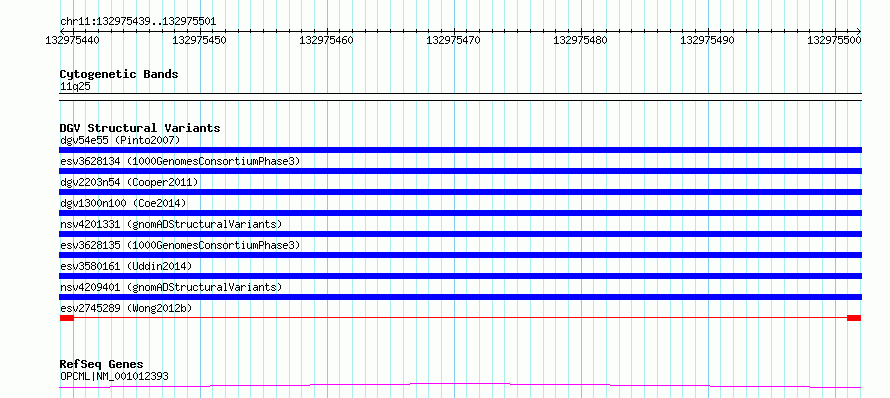890x398 pixels.
Task: Open the dgv2203n54 Cooper2011 variant label
Action: [129, 182]
